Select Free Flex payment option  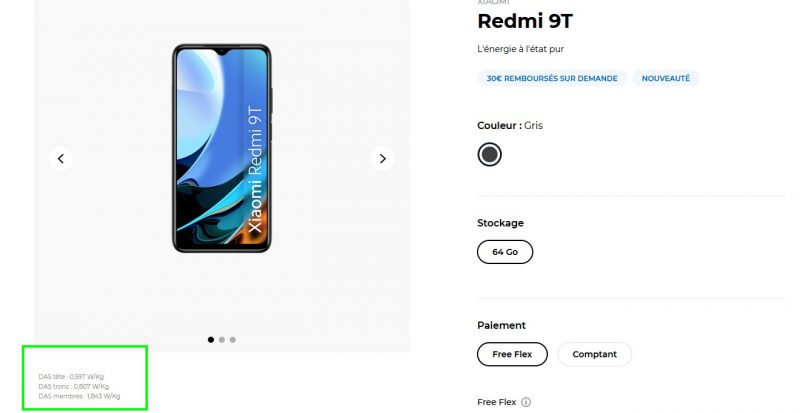(x=511, y=354)
